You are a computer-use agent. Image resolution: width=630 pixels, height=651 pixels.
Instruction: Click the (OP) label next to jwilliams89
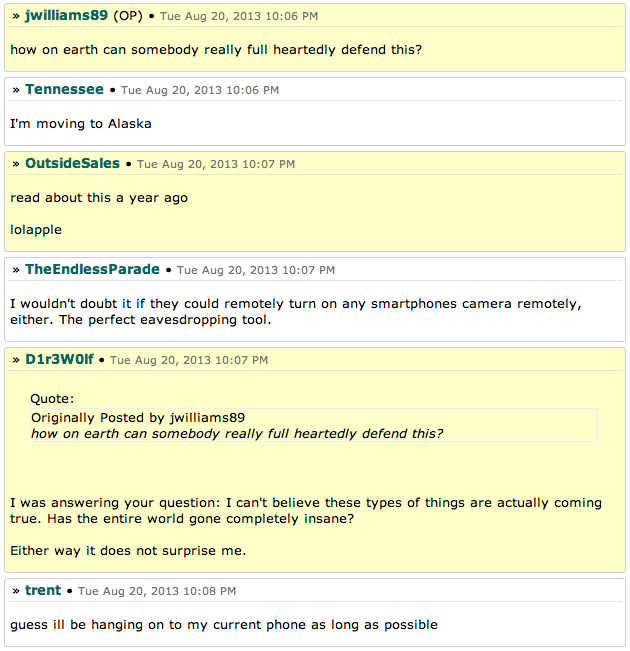[x=128, y=16]
